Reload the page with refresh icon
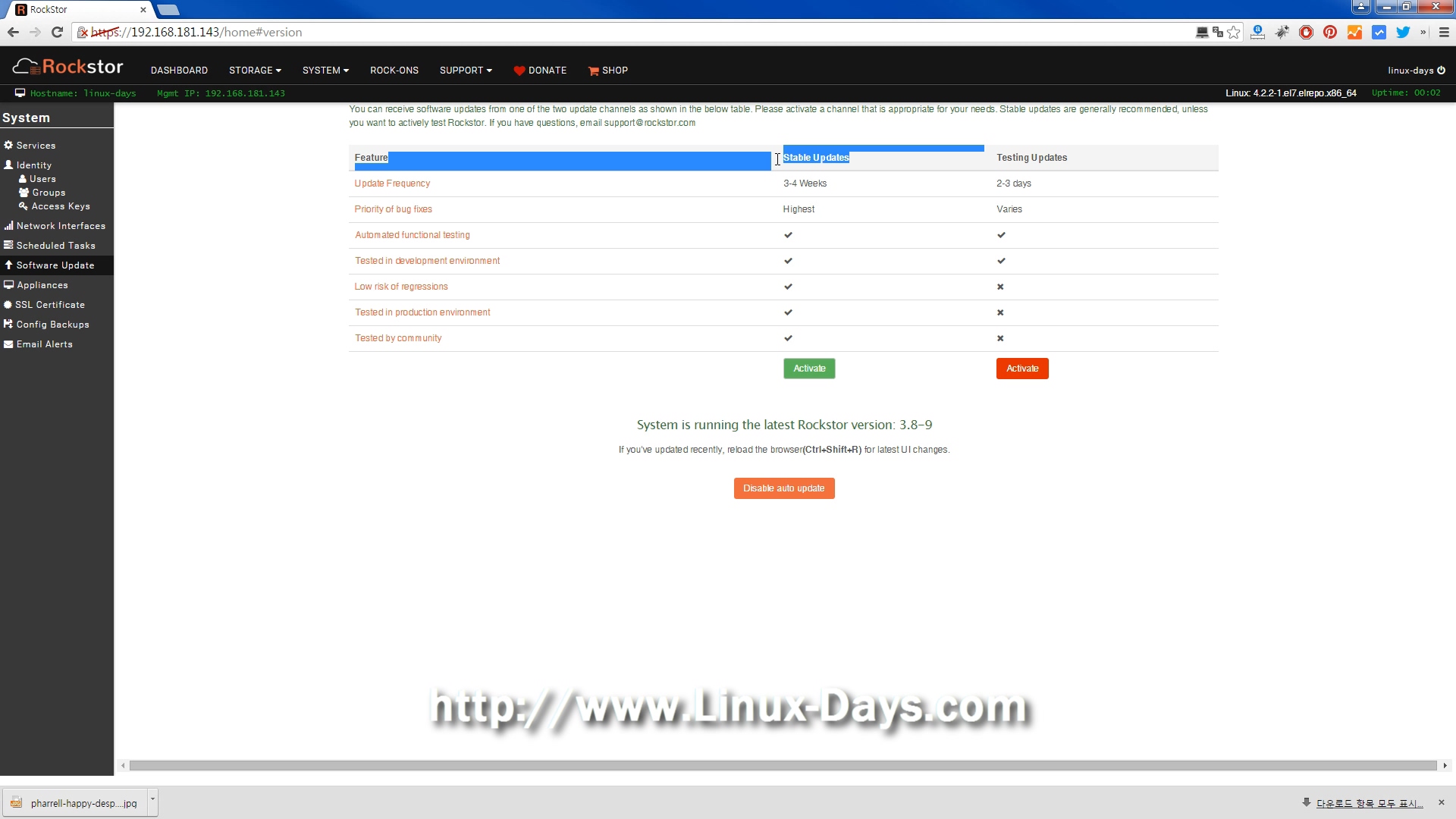The height and width of the screenshot is (819, 1456). click(57, 32)
